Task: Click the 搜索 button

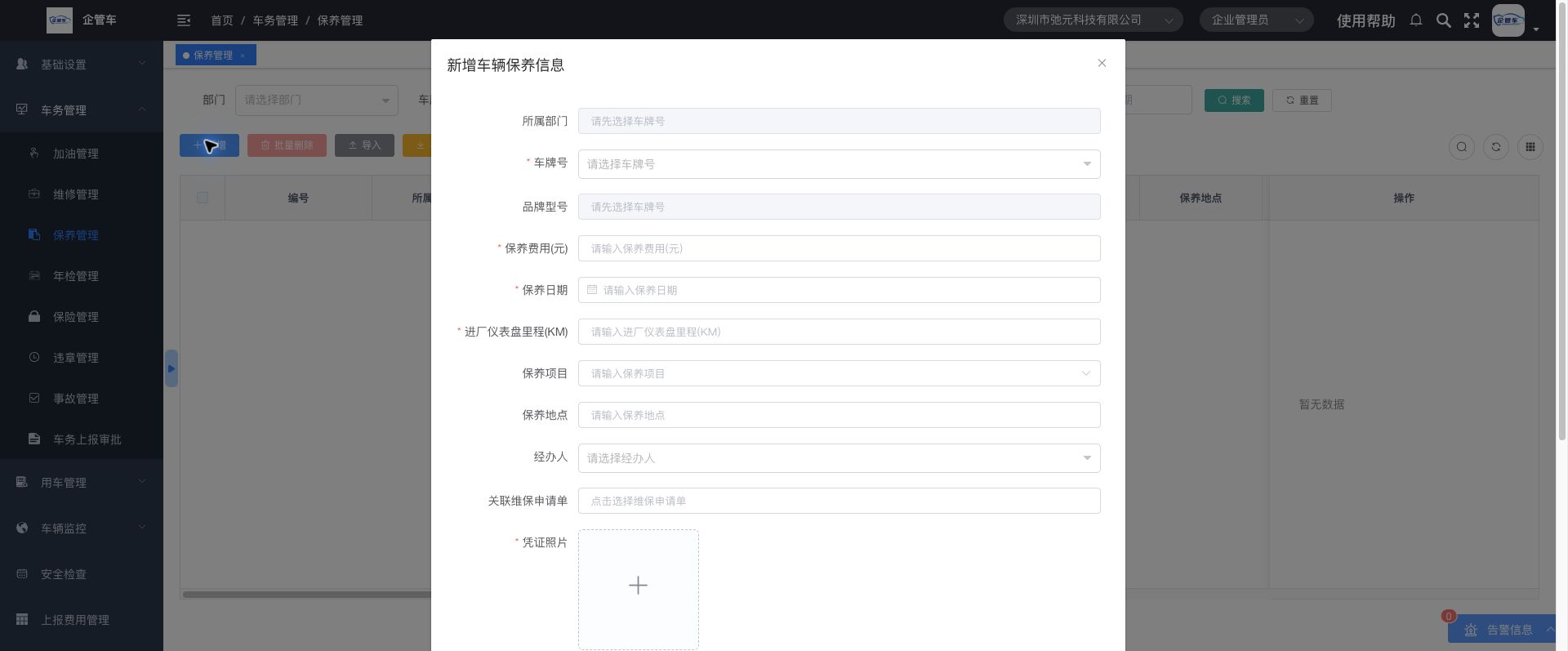Action: click(x=1234, y=100)
